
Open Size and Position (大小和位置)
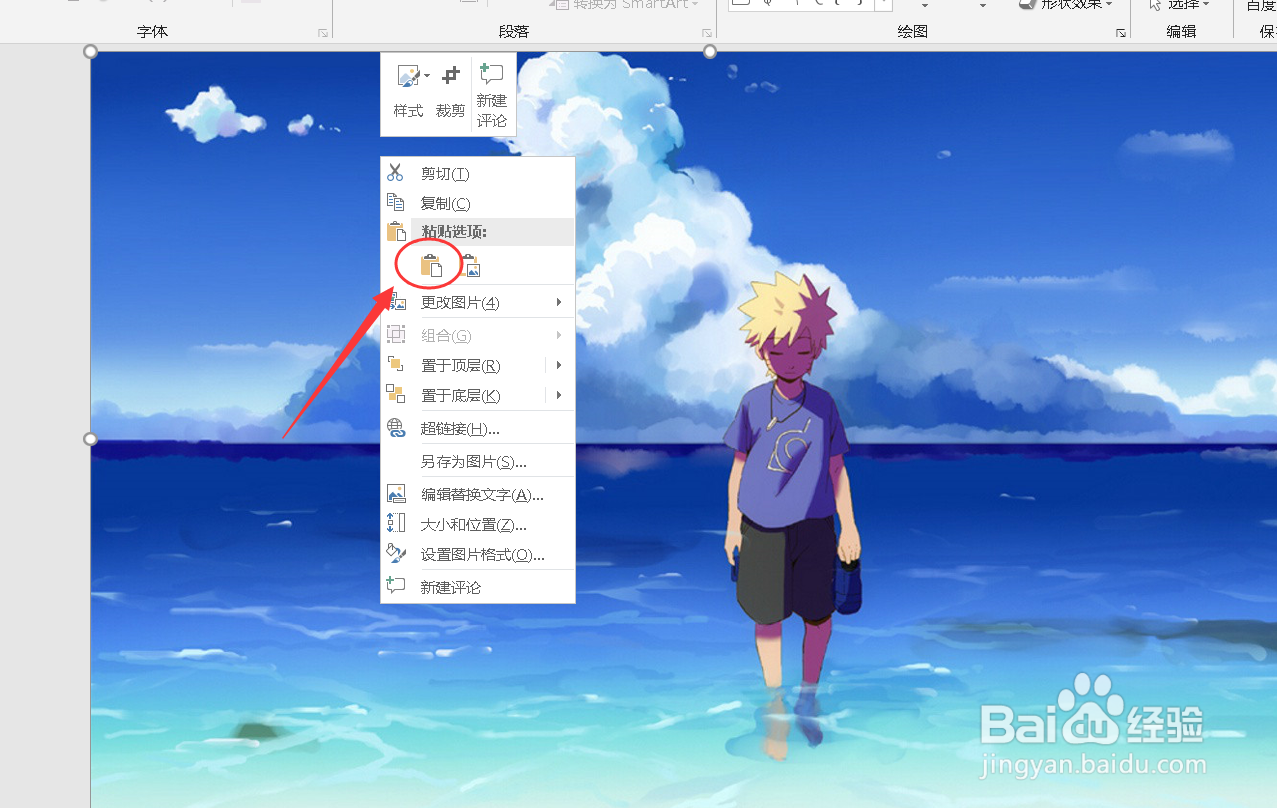tap(477, 524)
